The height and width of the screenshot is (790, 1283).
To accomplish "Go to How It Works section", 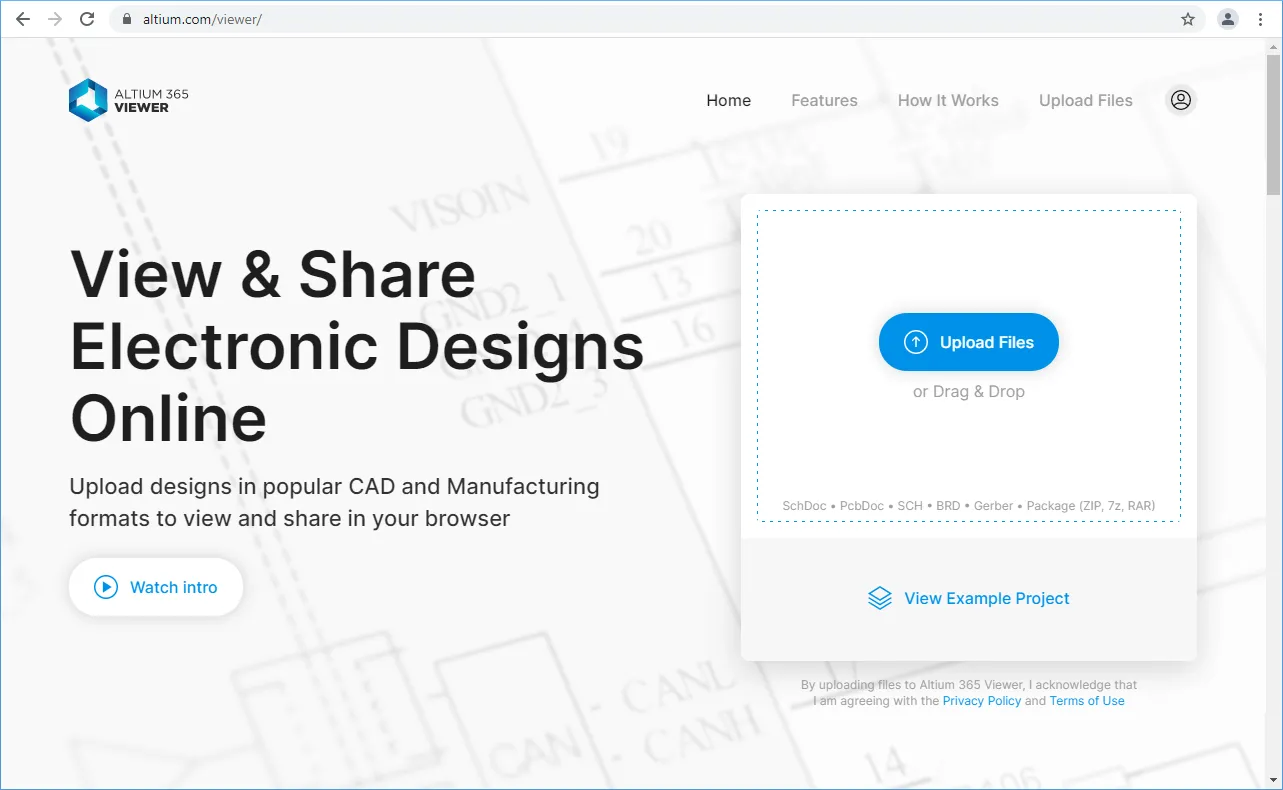I will (x=948, y=100).
